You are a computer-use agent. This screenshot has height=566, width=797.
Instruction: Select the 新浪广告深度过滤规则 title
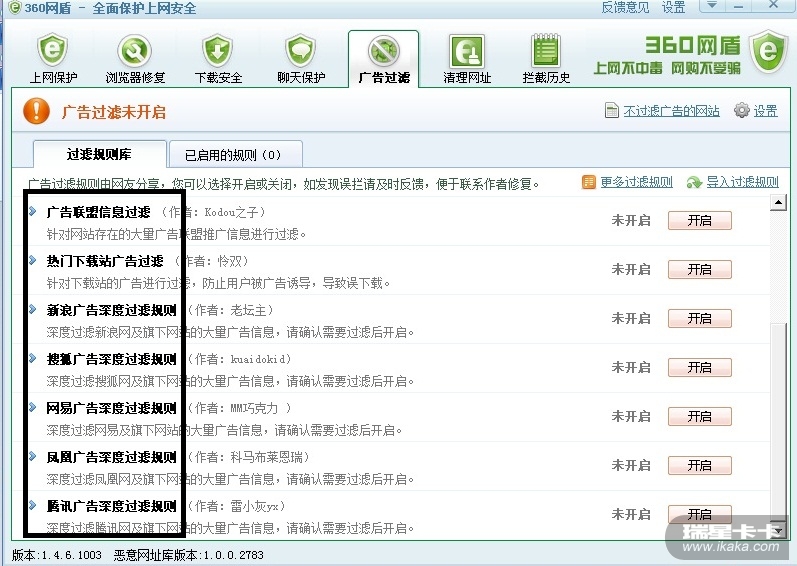pyautogui.click(x=111, y=310)
